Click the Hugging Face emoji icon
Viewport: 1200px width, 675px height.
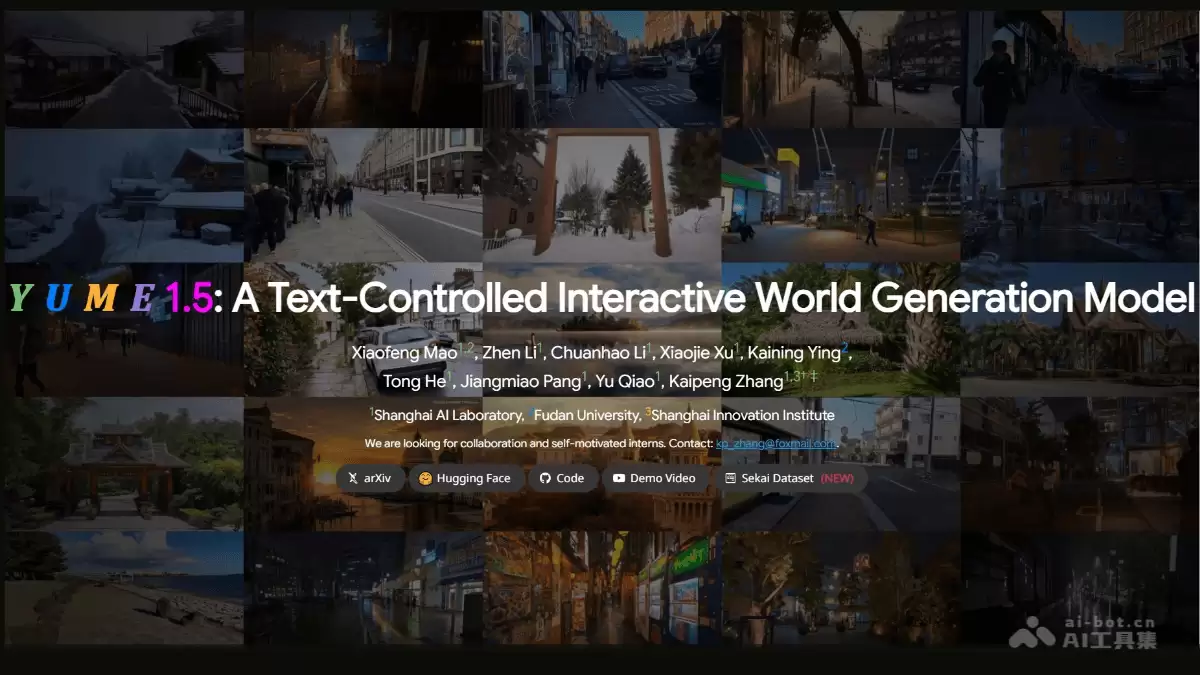[426, 479]
